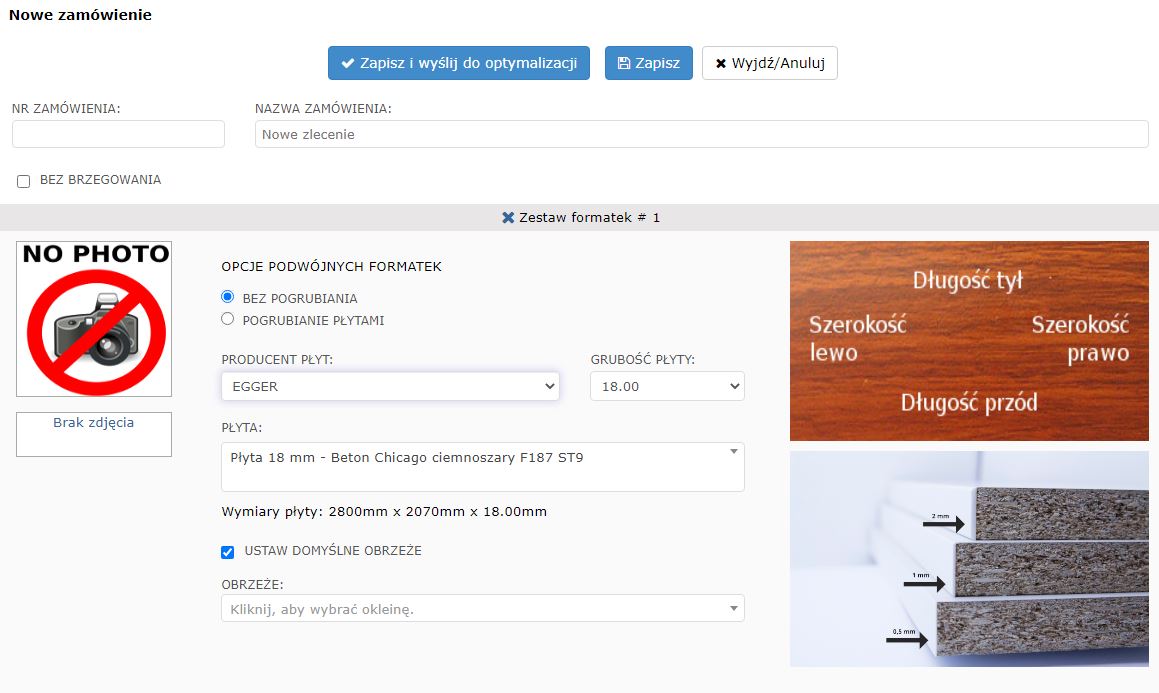Click the NAZWA ZAMÓWIENIA text field
This screenshot has width=1159, height=693.
[701, 134]
